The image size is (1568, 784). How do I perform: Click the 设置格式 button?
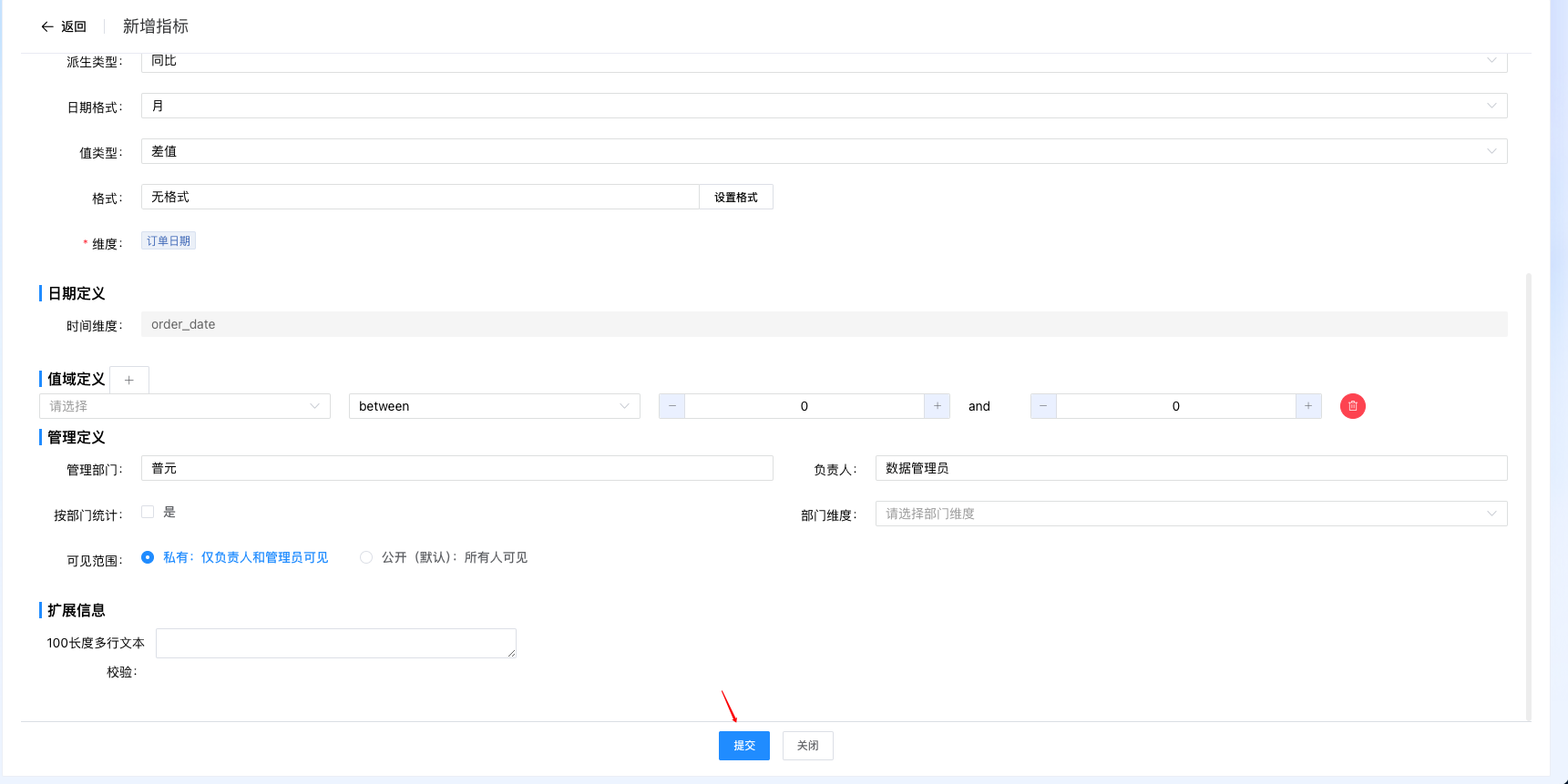click(x=735, y=197)
